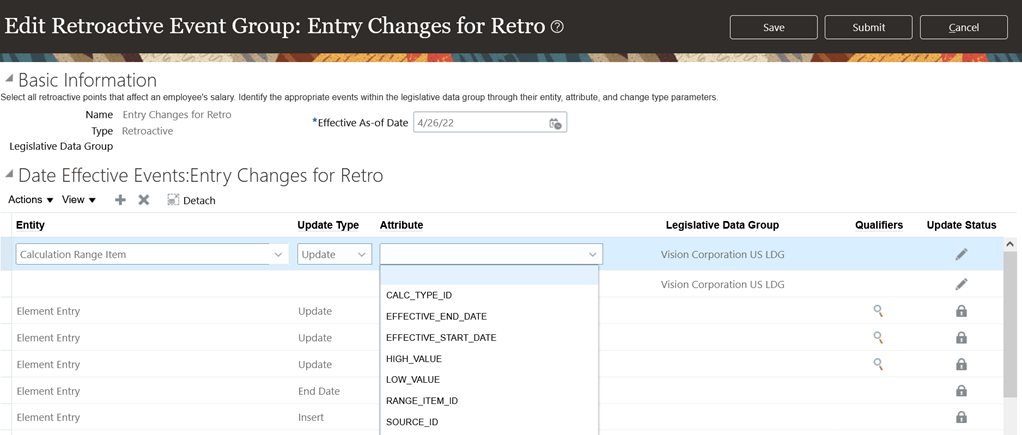Click the delete row X icon

(x=144, y=200)
